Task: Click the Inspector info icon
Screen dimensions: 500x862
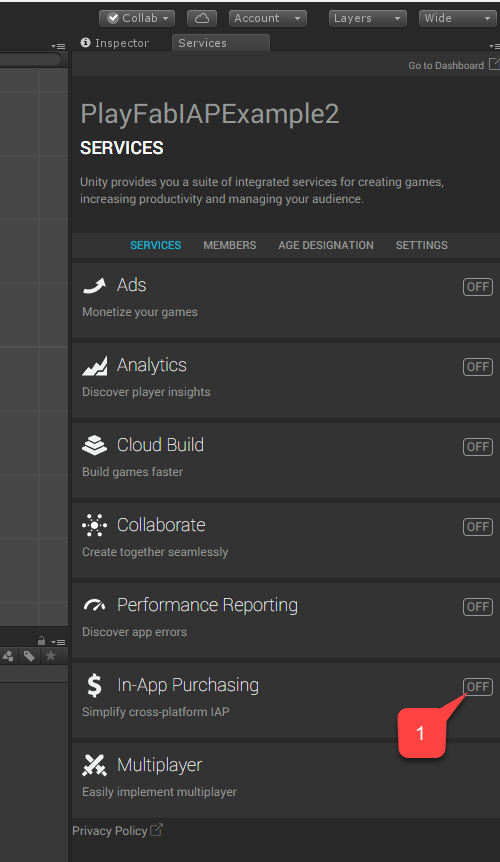Action: pos(85,42)
